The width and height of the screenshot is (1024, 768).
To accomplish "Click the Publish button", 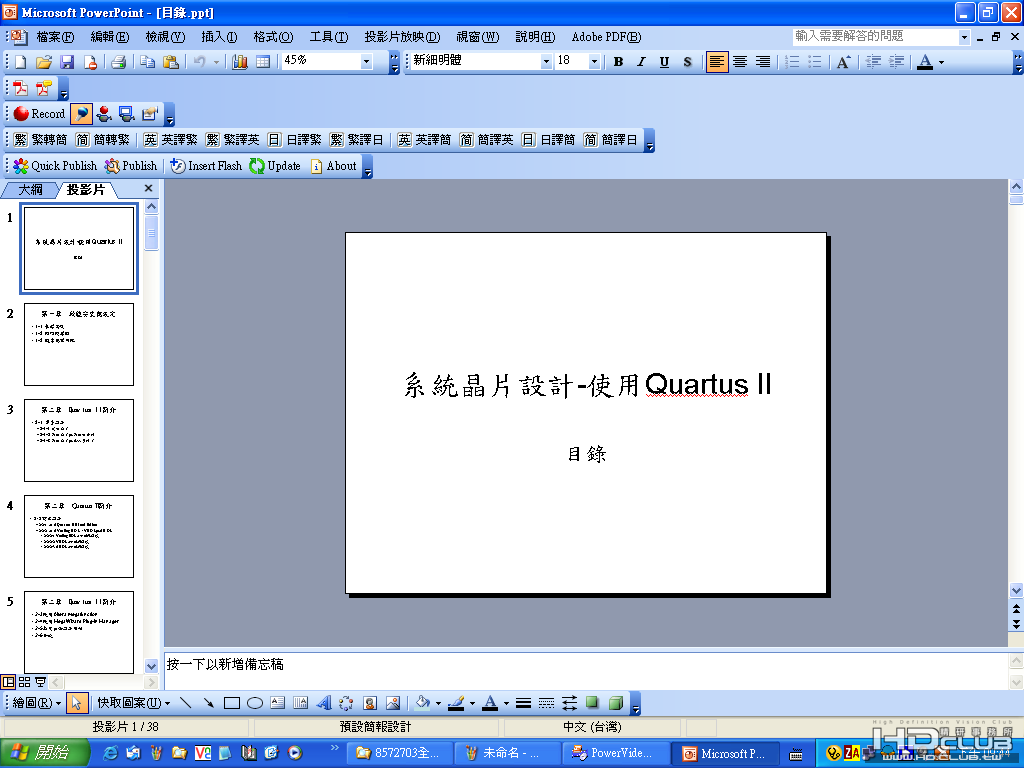I will point(131,166).
